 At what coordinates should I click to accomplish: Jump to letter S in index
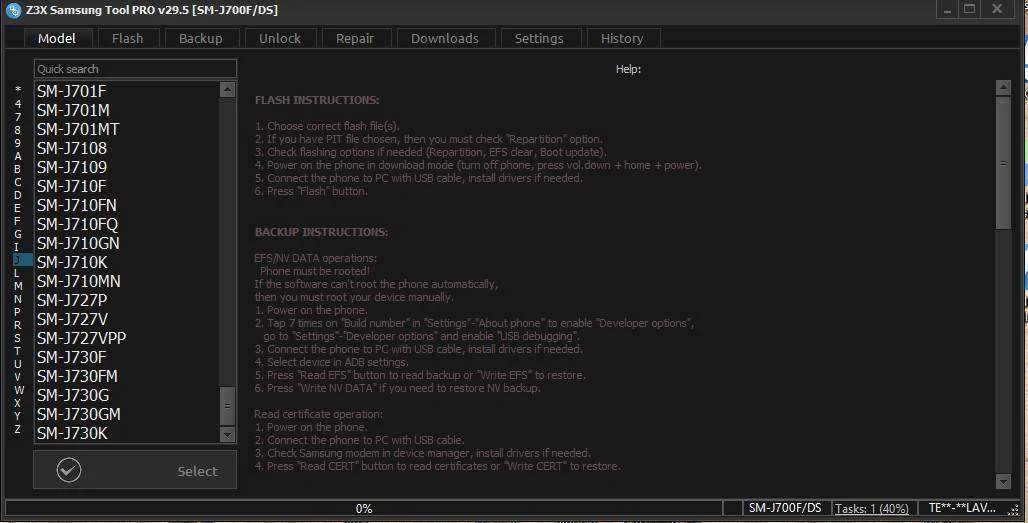pyautogui.click(x=18, y=338)
